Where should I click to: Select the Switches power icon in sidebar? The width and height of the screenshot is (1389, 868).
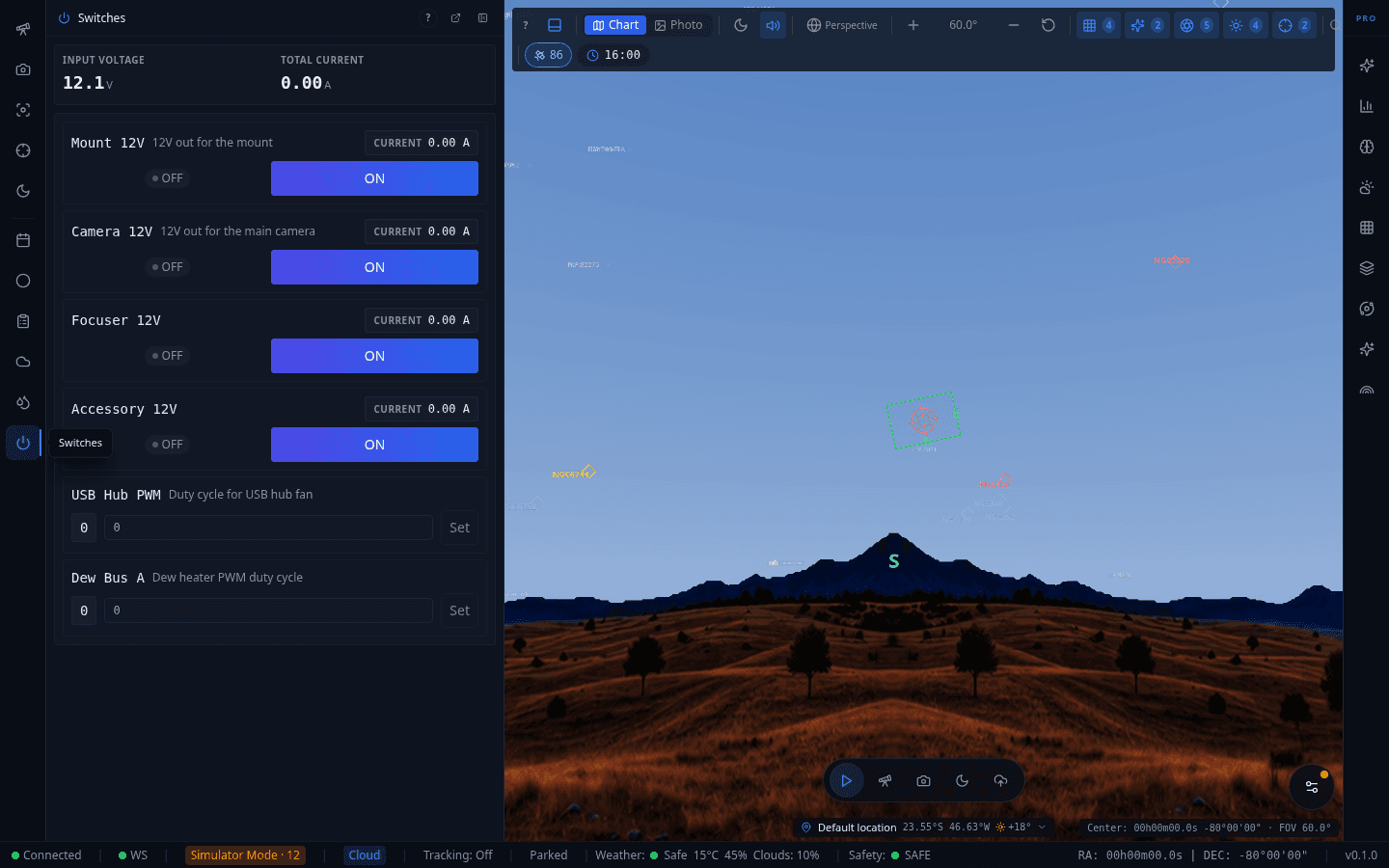tap(23, 443)
